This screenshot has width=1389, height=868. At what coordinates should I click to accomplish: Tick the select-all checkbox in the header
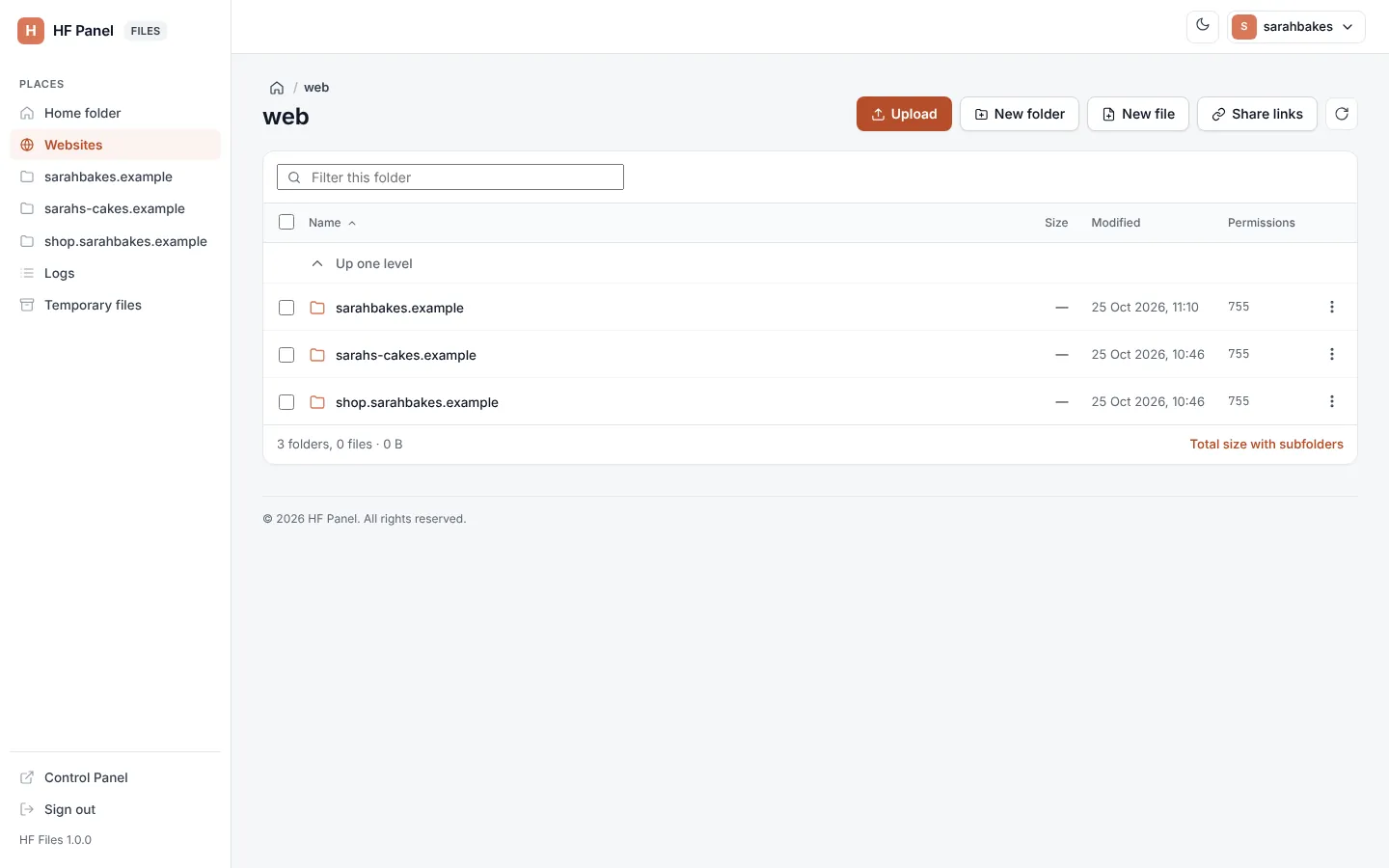[x=286, y=223]
